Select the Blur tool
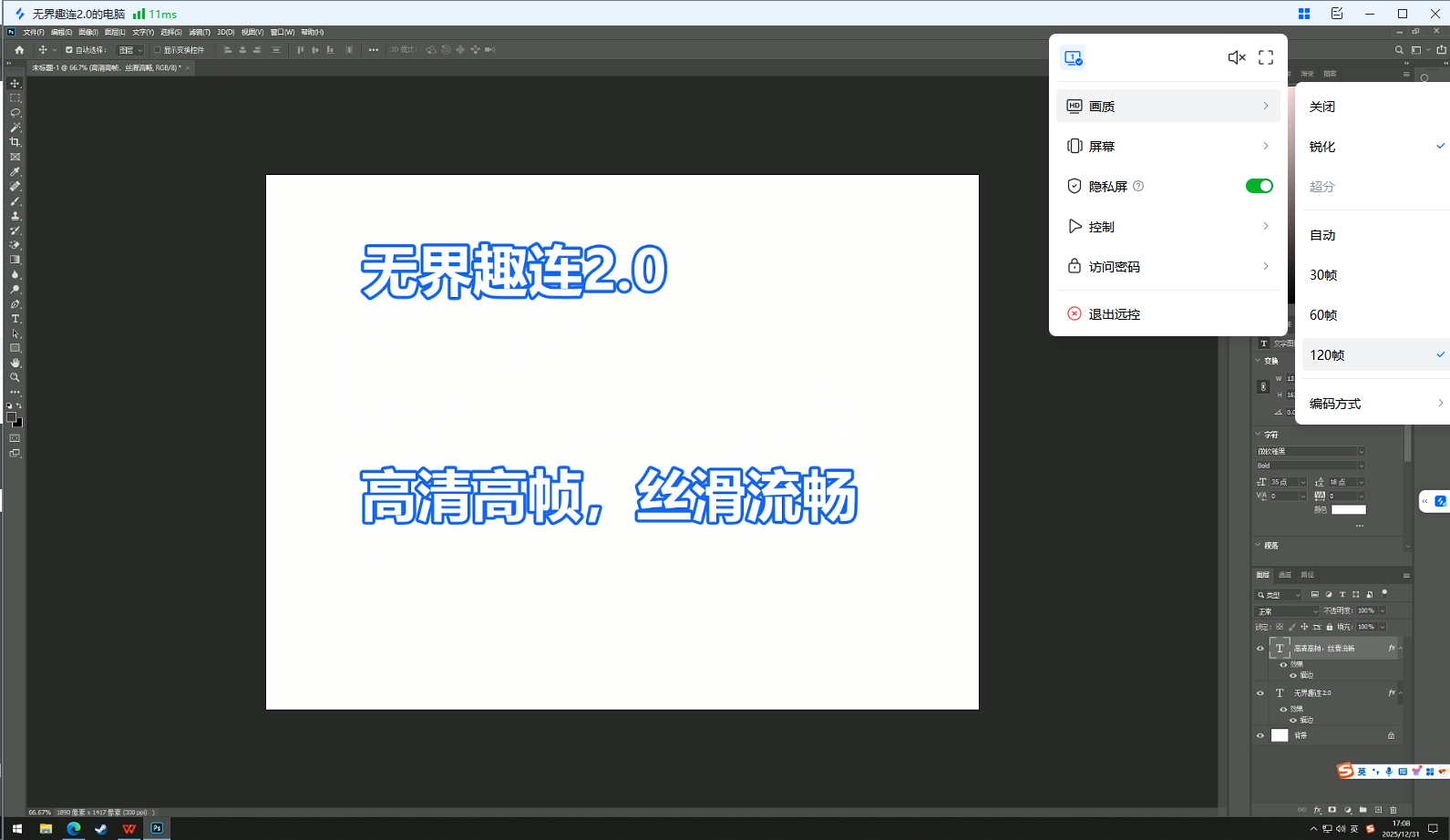This screenshot has height=840, width=1450. point(15,274)
